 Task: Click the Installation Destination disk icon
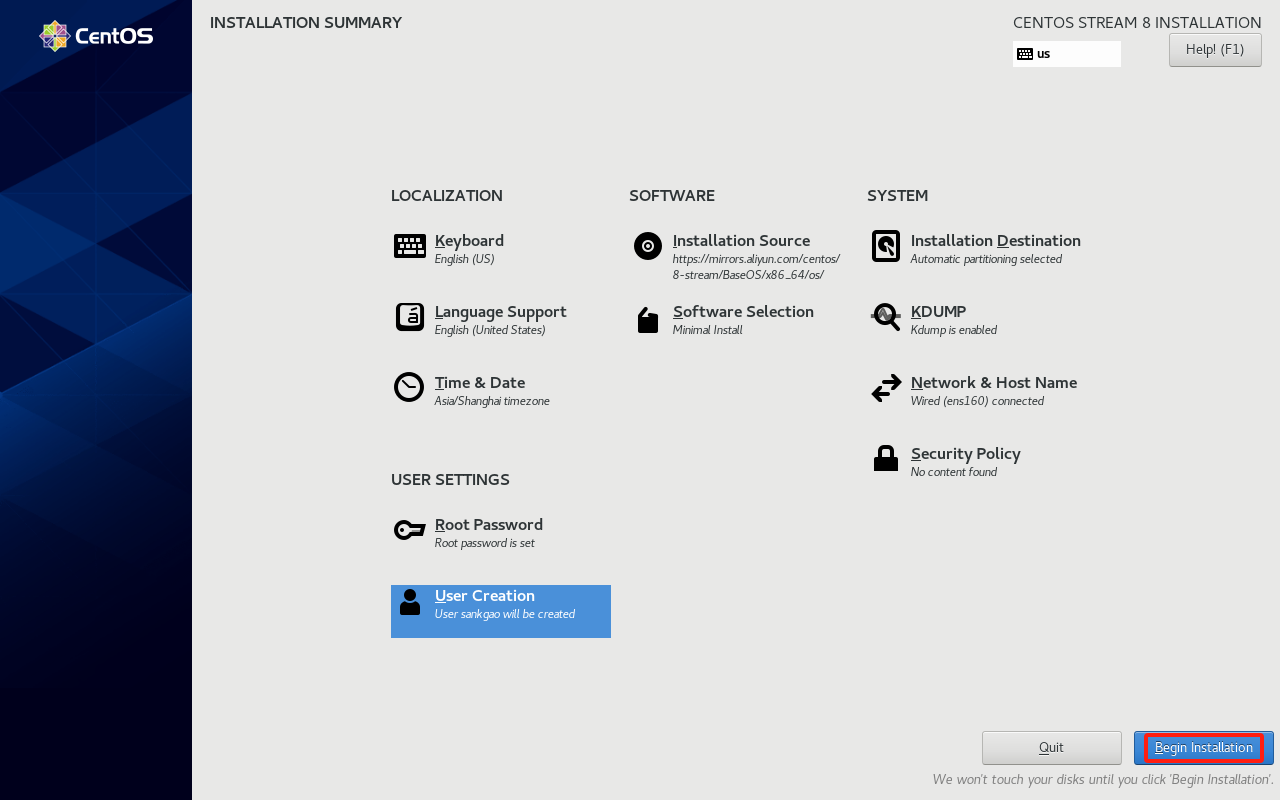pyautogui.click(x=885, y=246)
